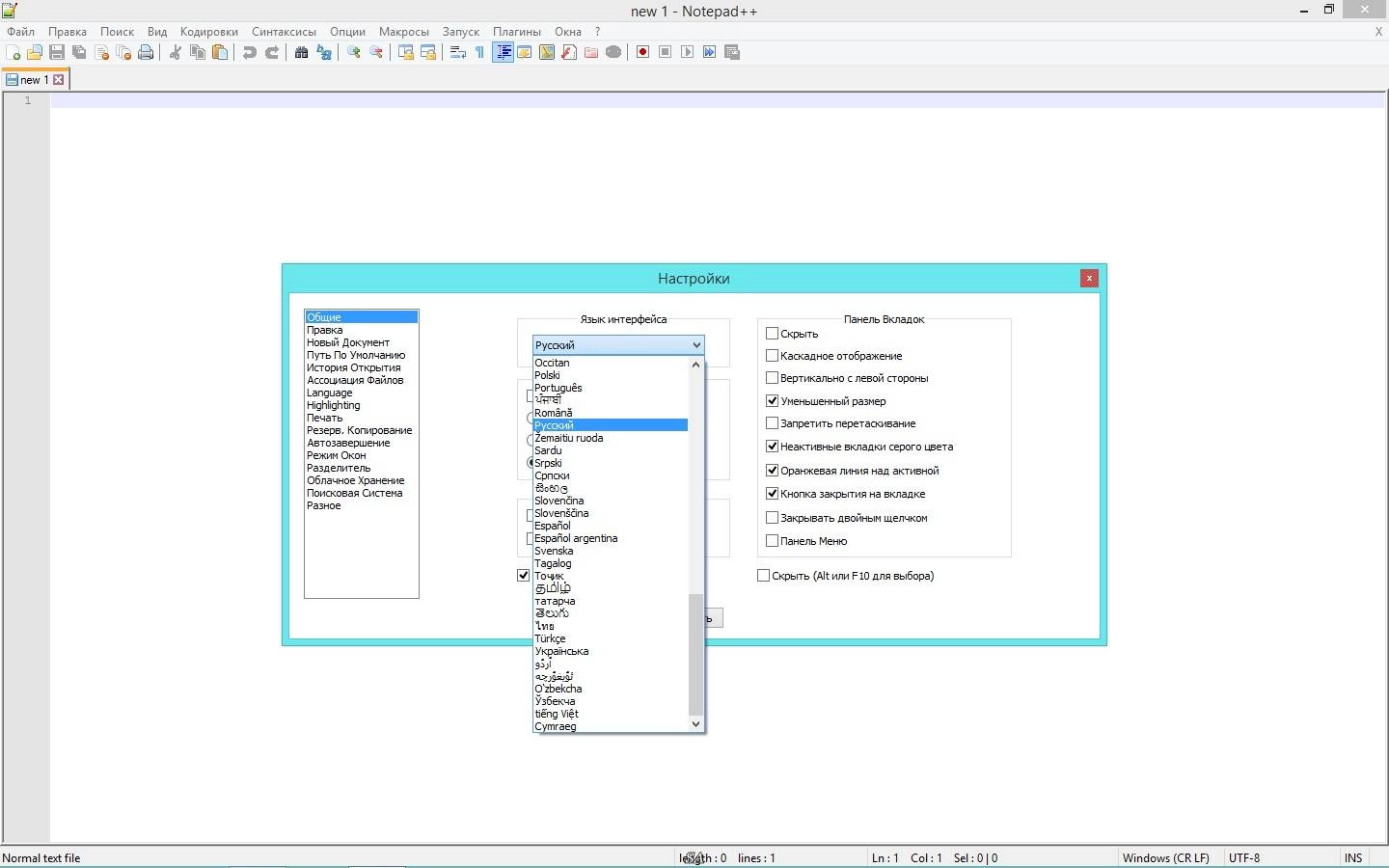Image resolution: width=1389 pixels, height=868 pixels.
Task: Click the Print toolbar icon
Action: pos(146,52)
